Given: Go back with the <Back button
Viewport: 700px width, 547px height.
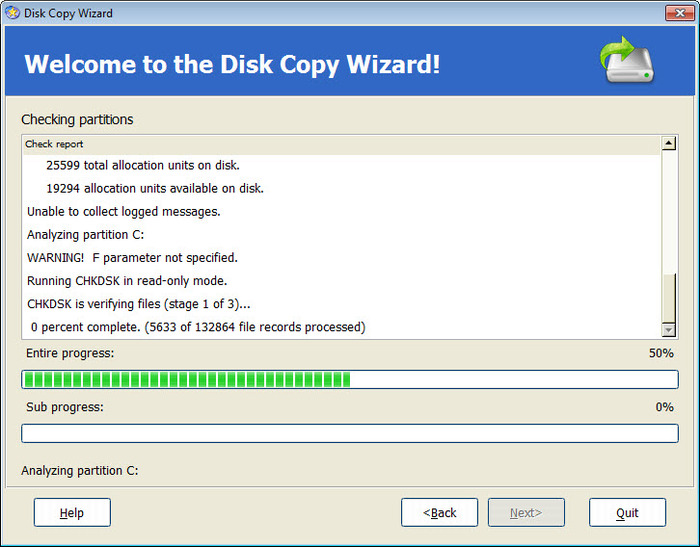Looking at the screenshot, I should (439, 512).
